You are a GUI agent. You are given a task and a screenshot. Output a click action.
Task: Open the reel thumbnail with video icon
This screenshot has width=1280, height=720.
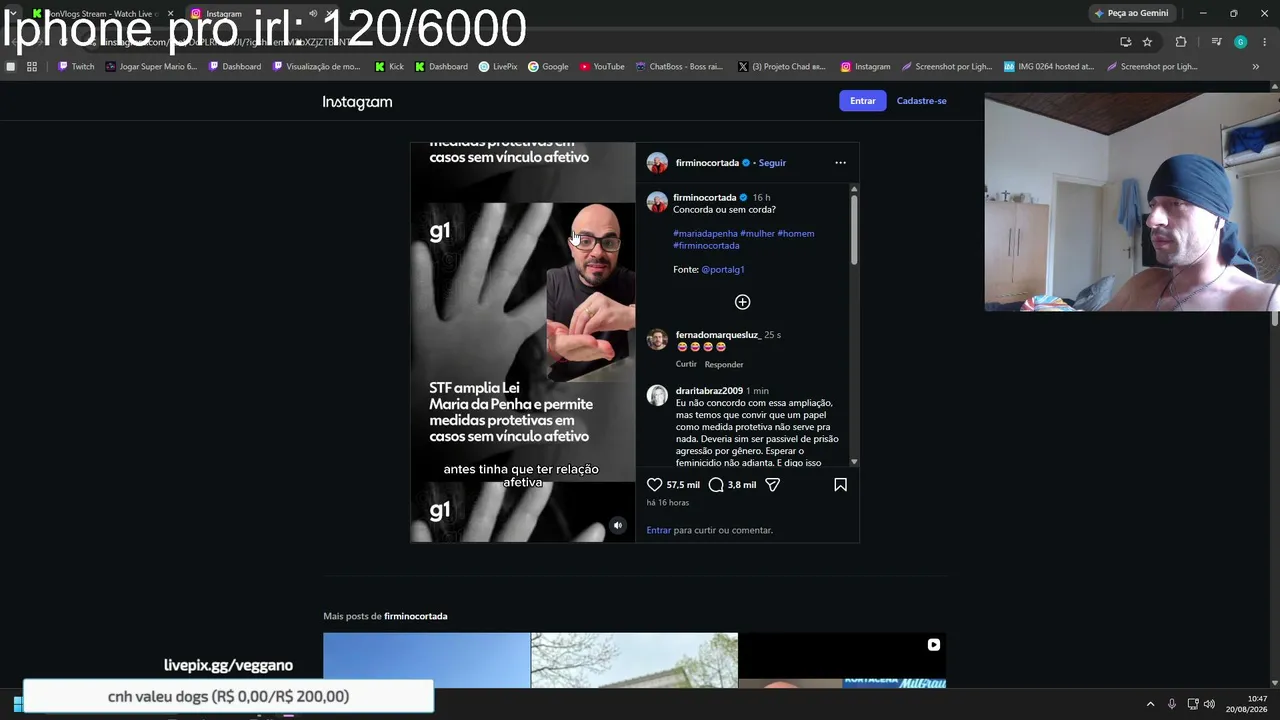tap(842, 660)
